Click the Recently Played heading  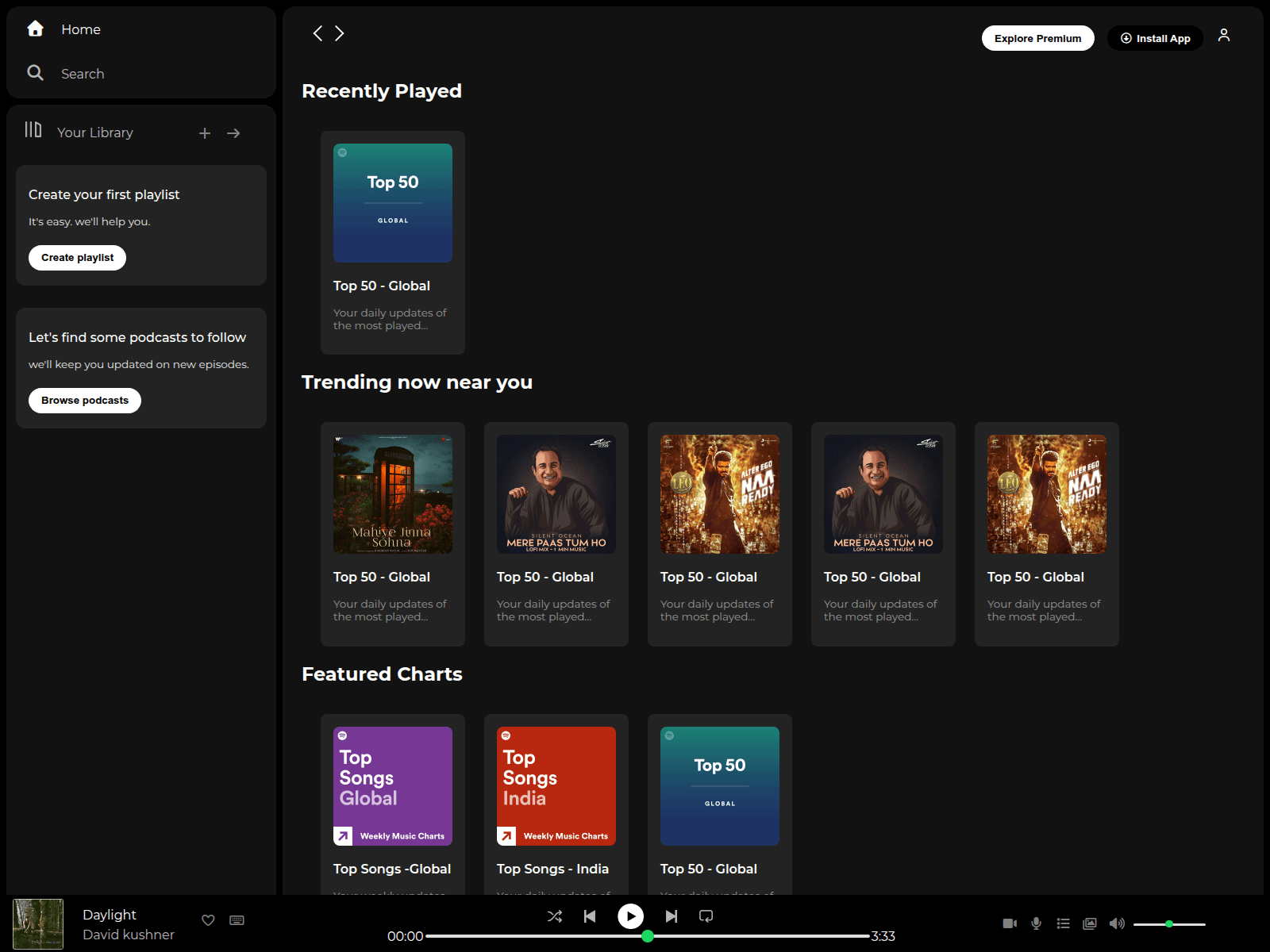[382, 91]
